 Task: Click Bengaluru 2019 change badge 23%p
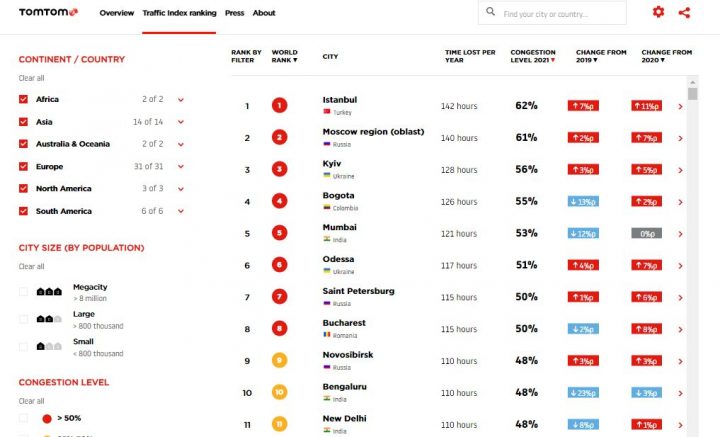click(x=583, y=393)
